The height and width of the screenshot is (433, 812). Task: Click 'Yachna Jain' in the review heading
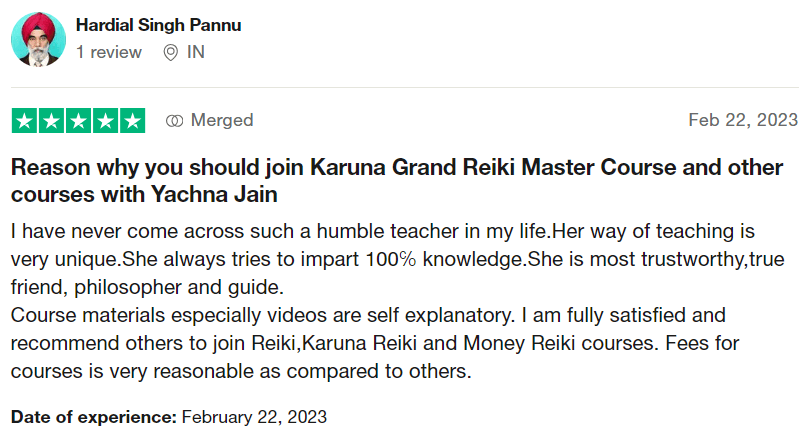point(214,195)
